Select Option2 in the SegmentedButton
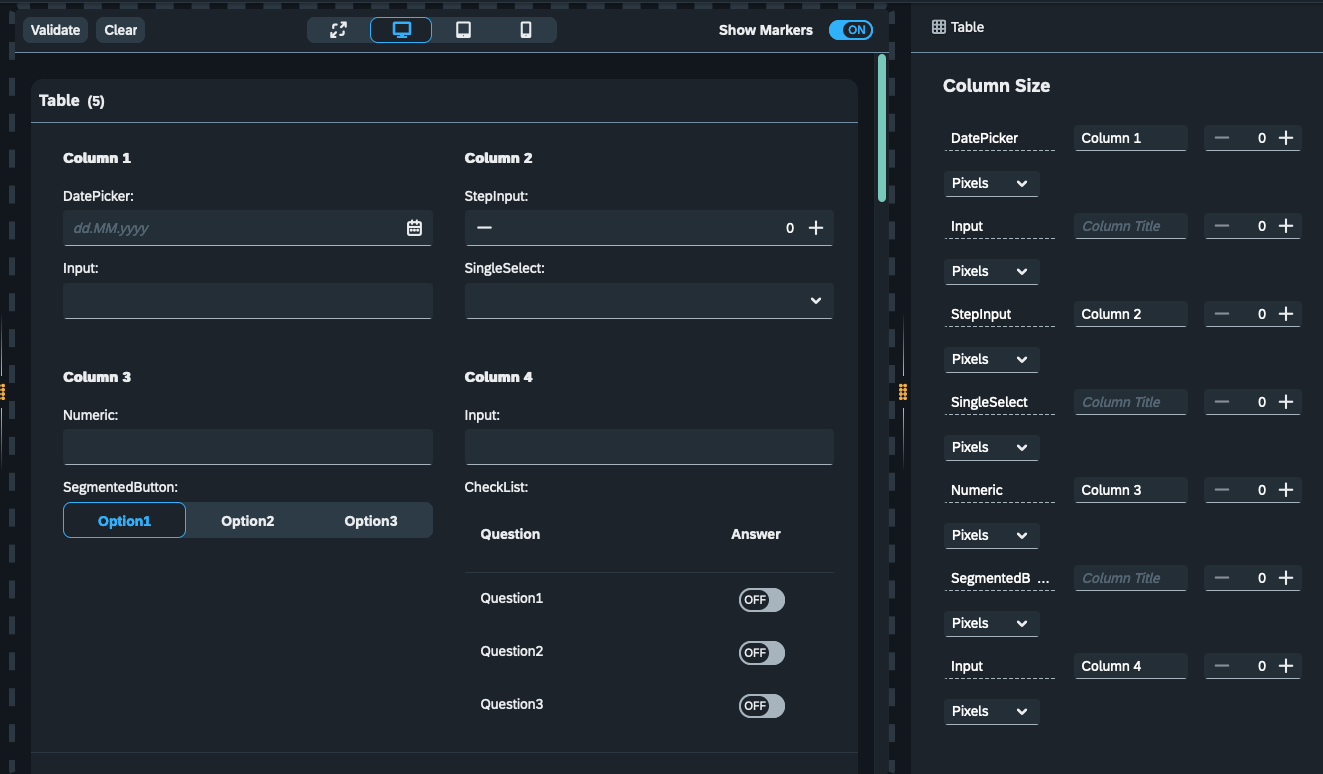1323x774 pixels. (x=247, y=520)
